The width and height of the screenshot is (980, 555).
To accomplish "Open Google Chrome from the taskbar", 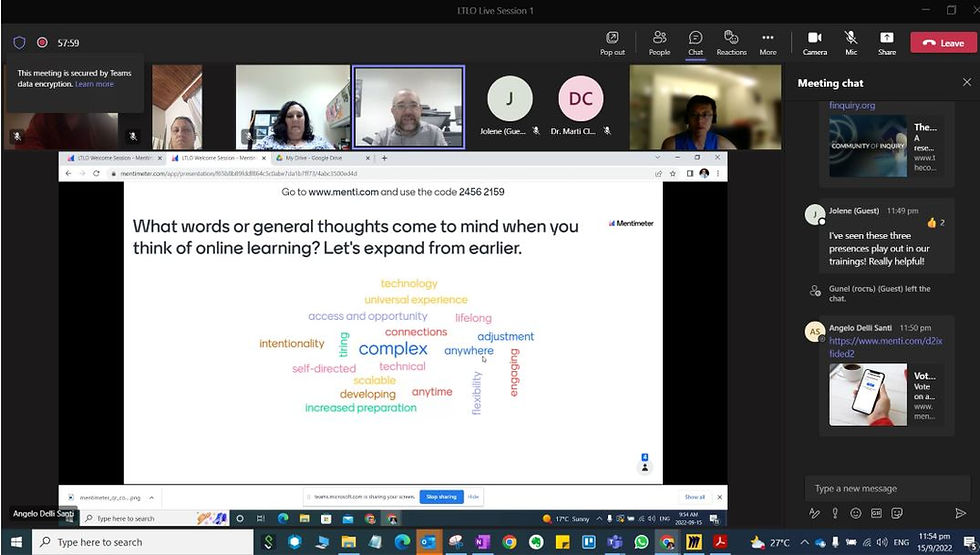I will coord(509,542).
